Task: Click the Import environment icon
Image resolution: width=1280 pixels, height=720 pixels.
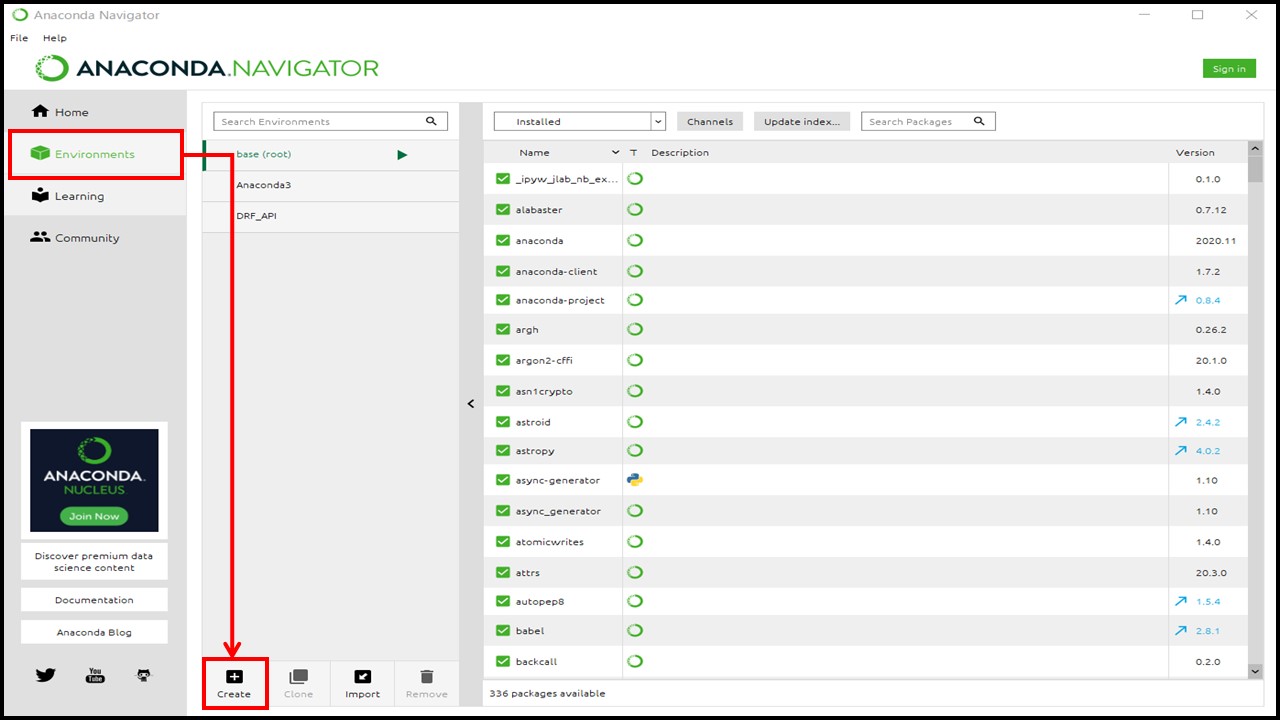Action: coord(362,677)
